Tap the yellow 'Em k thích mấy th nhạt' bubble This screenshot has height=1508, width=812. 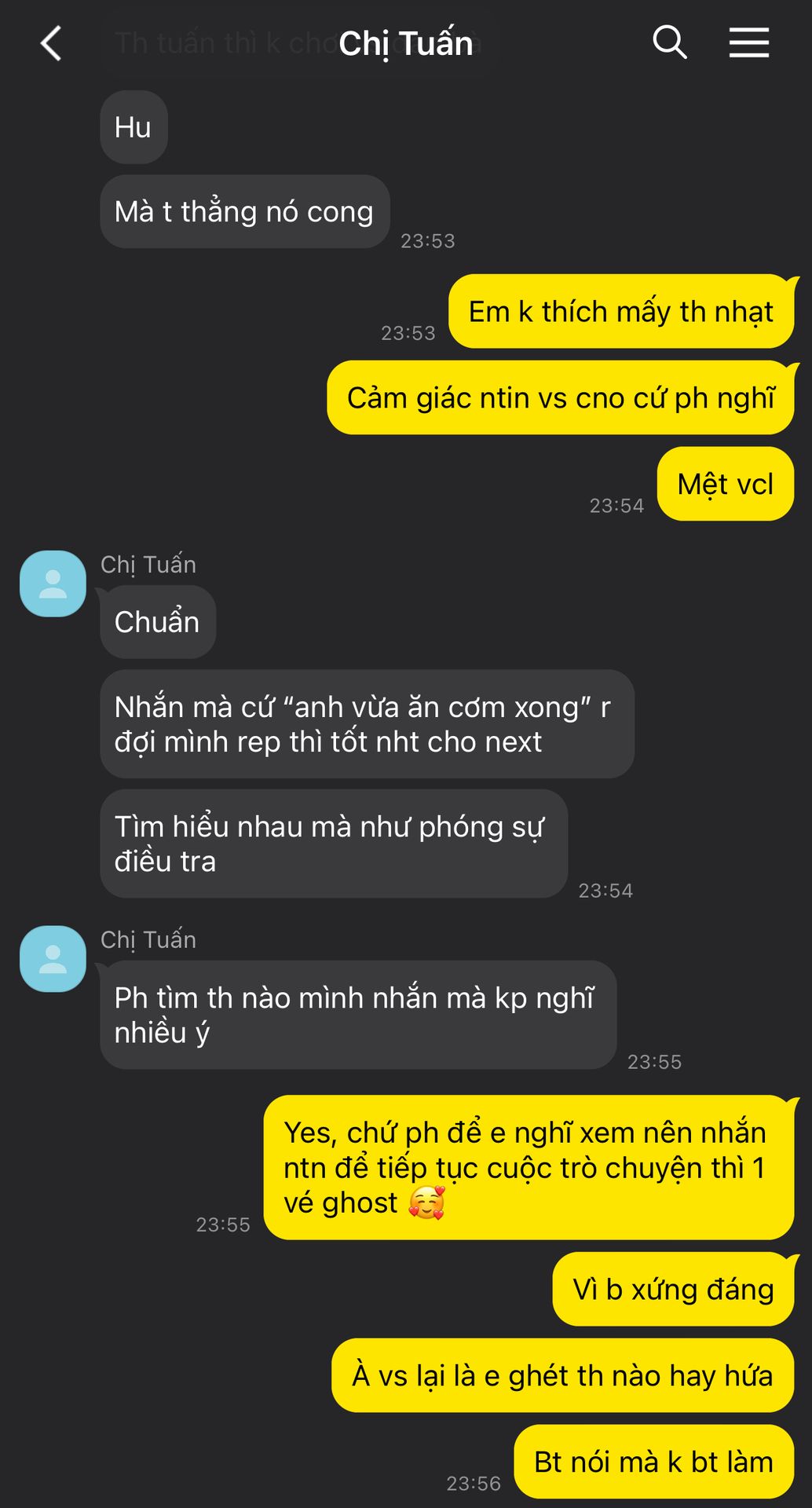pyautogui.click(x=621, y=311)
